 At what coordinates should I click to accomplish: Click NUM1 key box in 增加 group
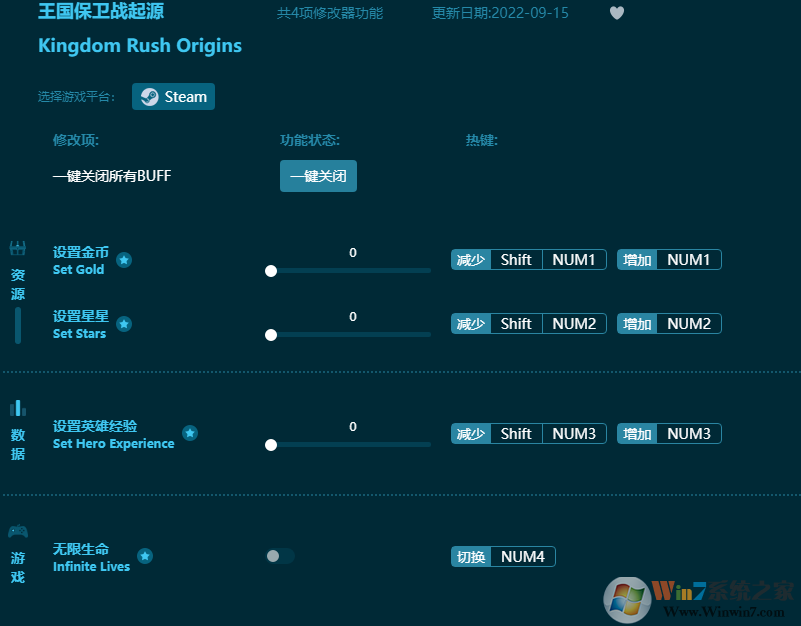click(x=689, y=260)
